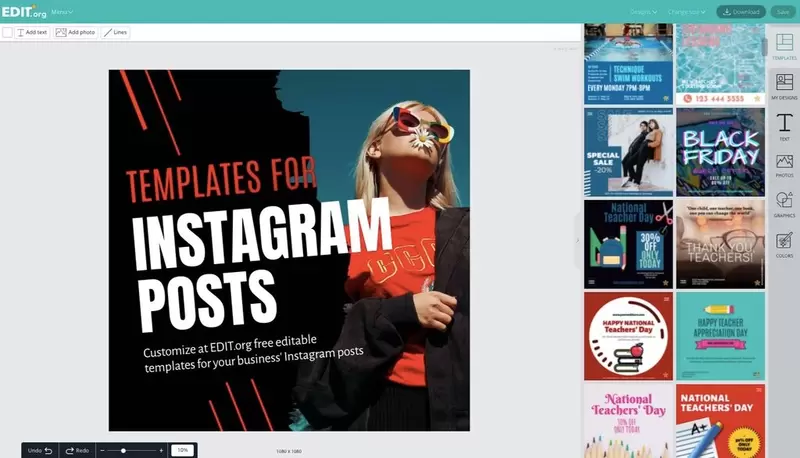Select the red National Teachers' Day A+ template
Screen dimensions: 800x458
click(x=720, y=421)
